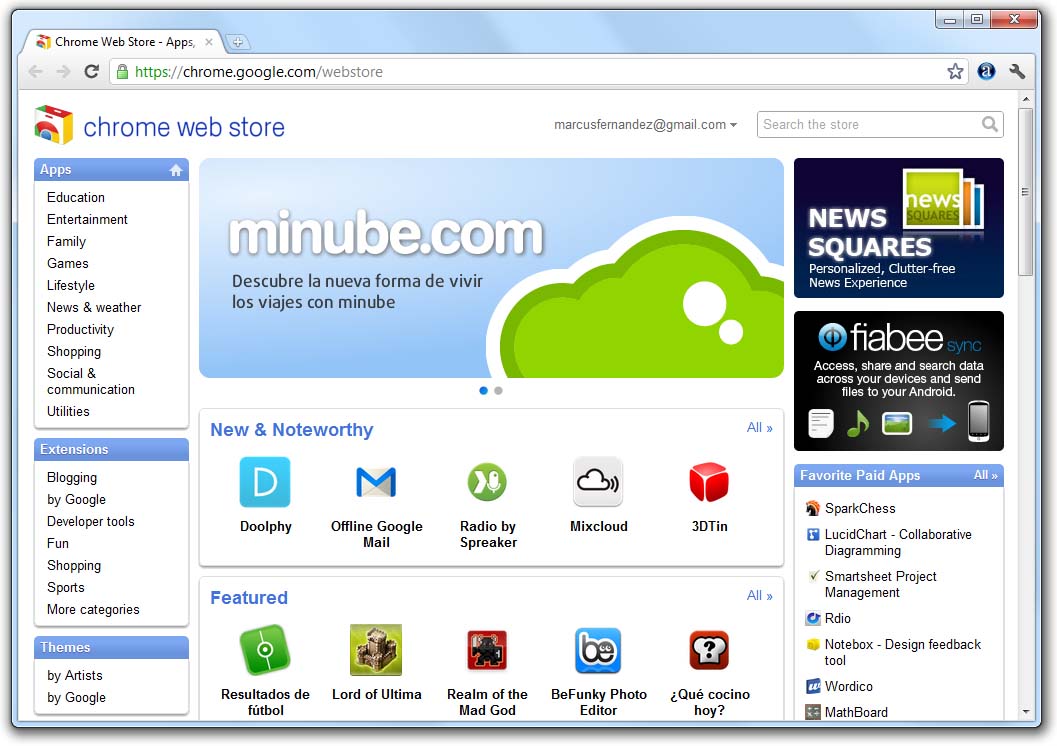Open a new tab with the plus button
Viewport: 1057px width, 746px height.
click(x=237, y=42)
